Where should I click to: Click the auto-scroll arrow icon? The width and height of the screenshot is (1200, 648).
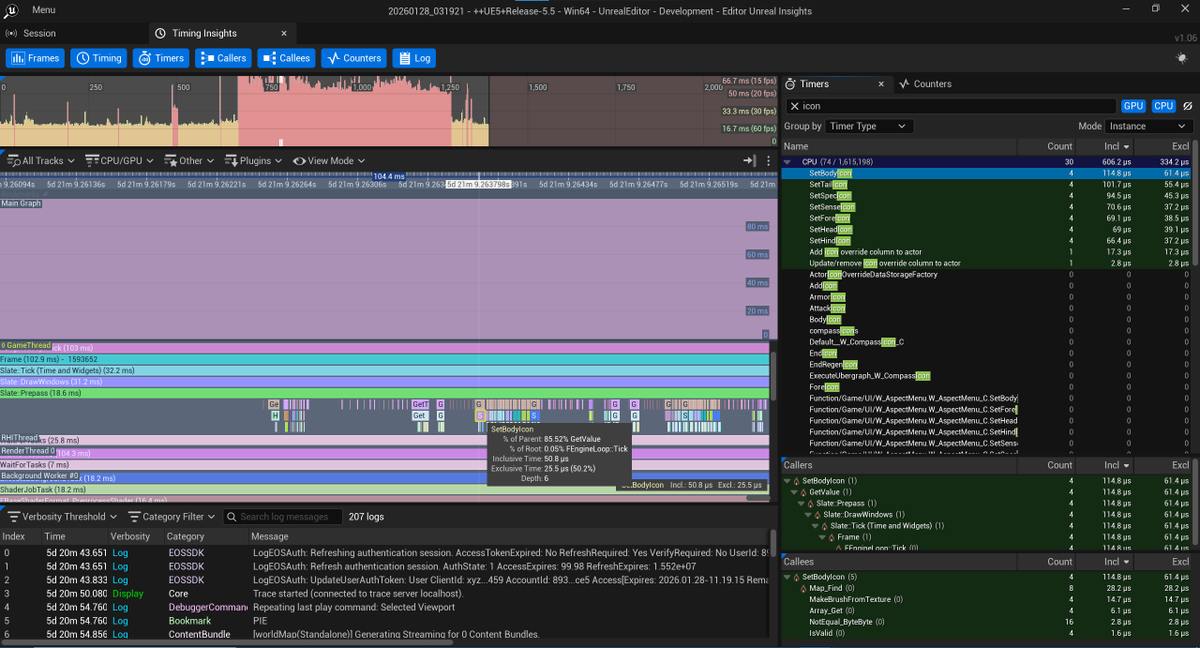(748, 160)
